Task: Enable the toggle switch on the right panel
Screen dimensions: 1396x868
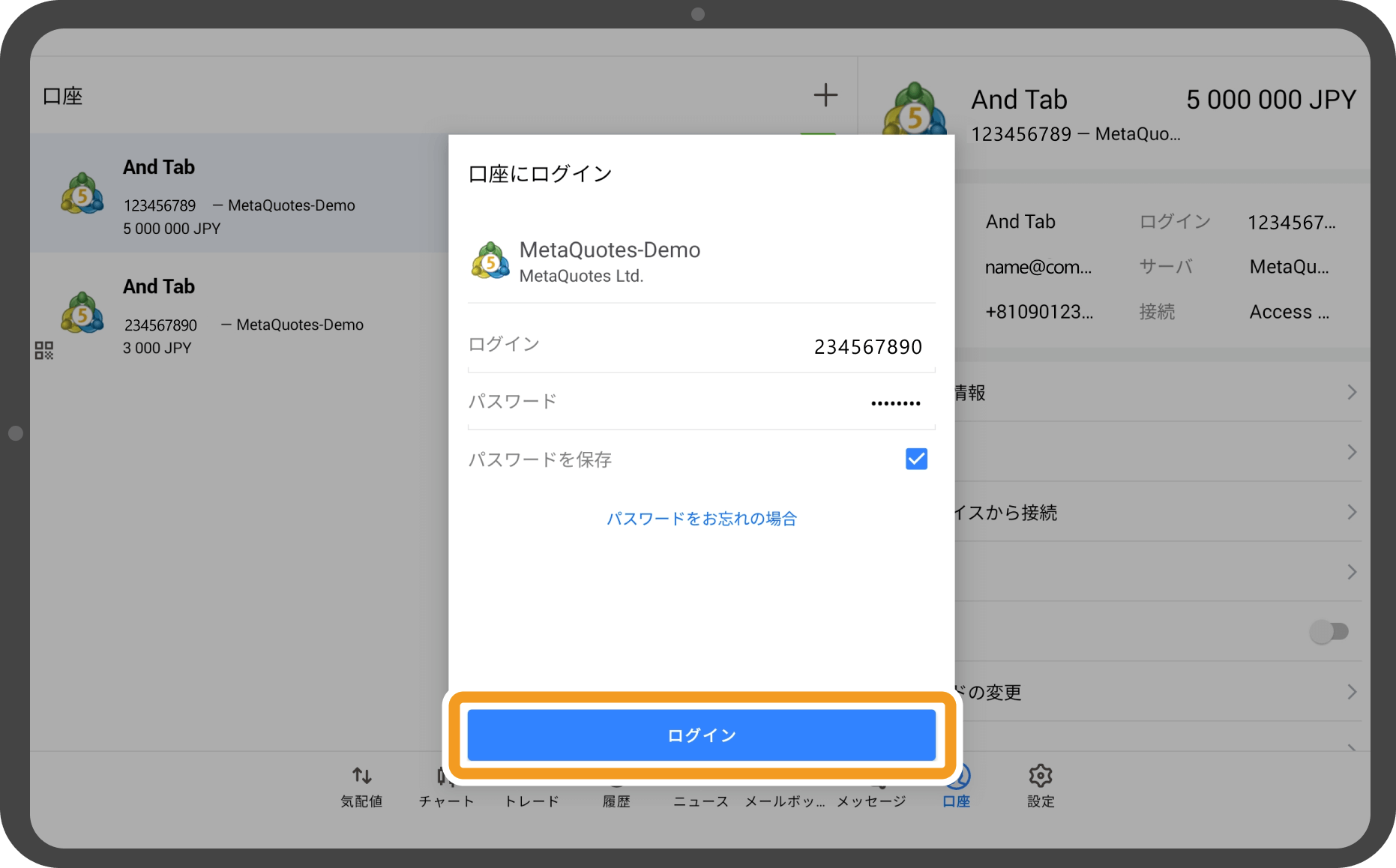Action: tap(1329, 632)
